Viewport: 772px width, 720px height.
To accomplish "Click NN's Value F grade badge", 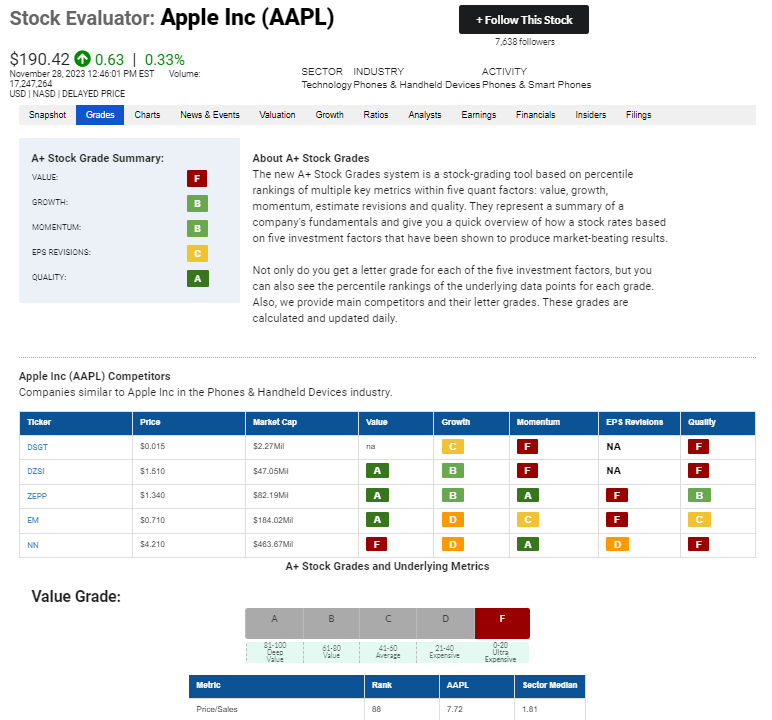I will coord(377,544).
